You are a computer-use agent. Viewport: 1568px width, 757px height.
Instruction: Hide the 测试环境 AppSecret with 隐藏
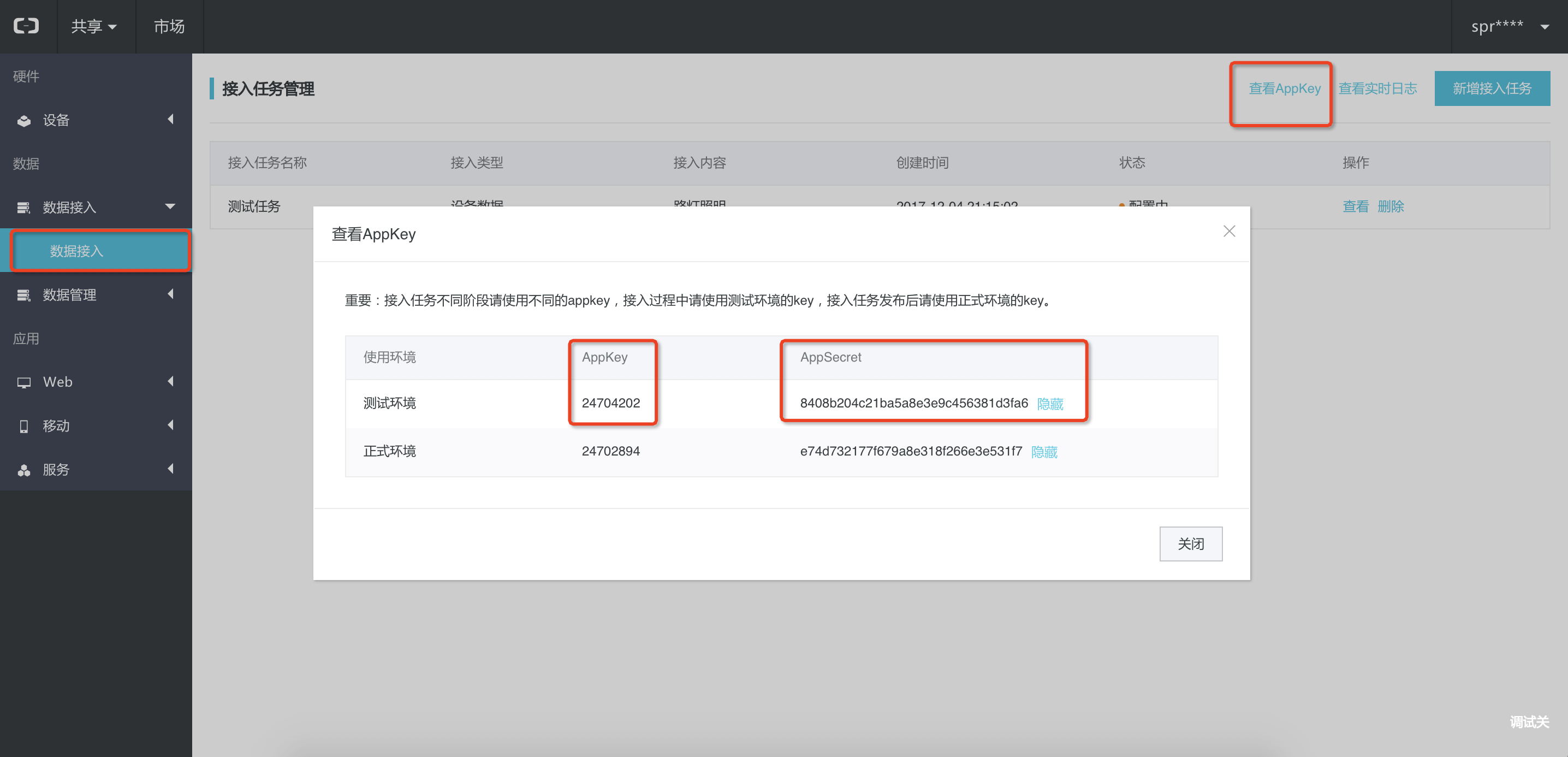pyautogui.click(x=1050, y=404)
